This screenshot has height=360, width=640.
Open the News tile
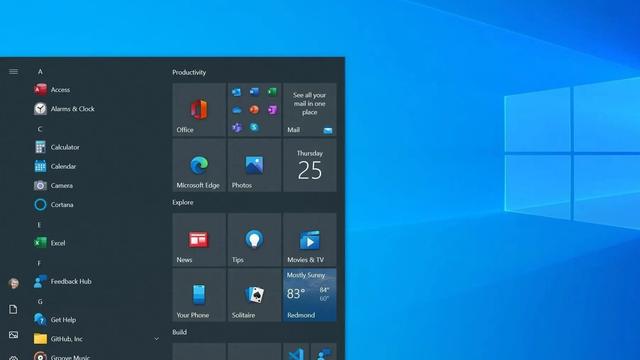(x=199, y=240)
